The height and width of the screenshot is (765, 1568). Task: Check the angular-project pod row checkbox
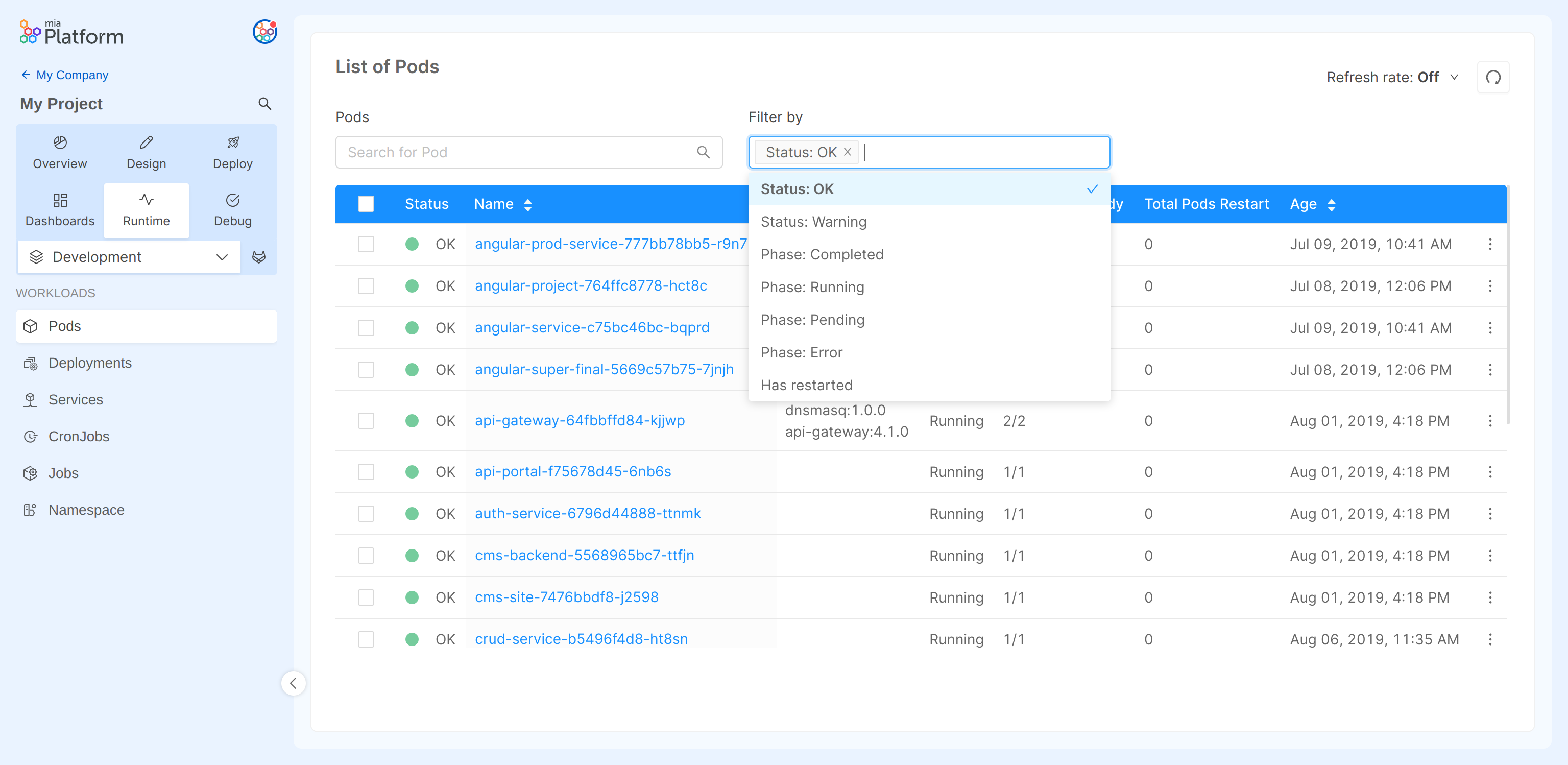pos(366,286)
